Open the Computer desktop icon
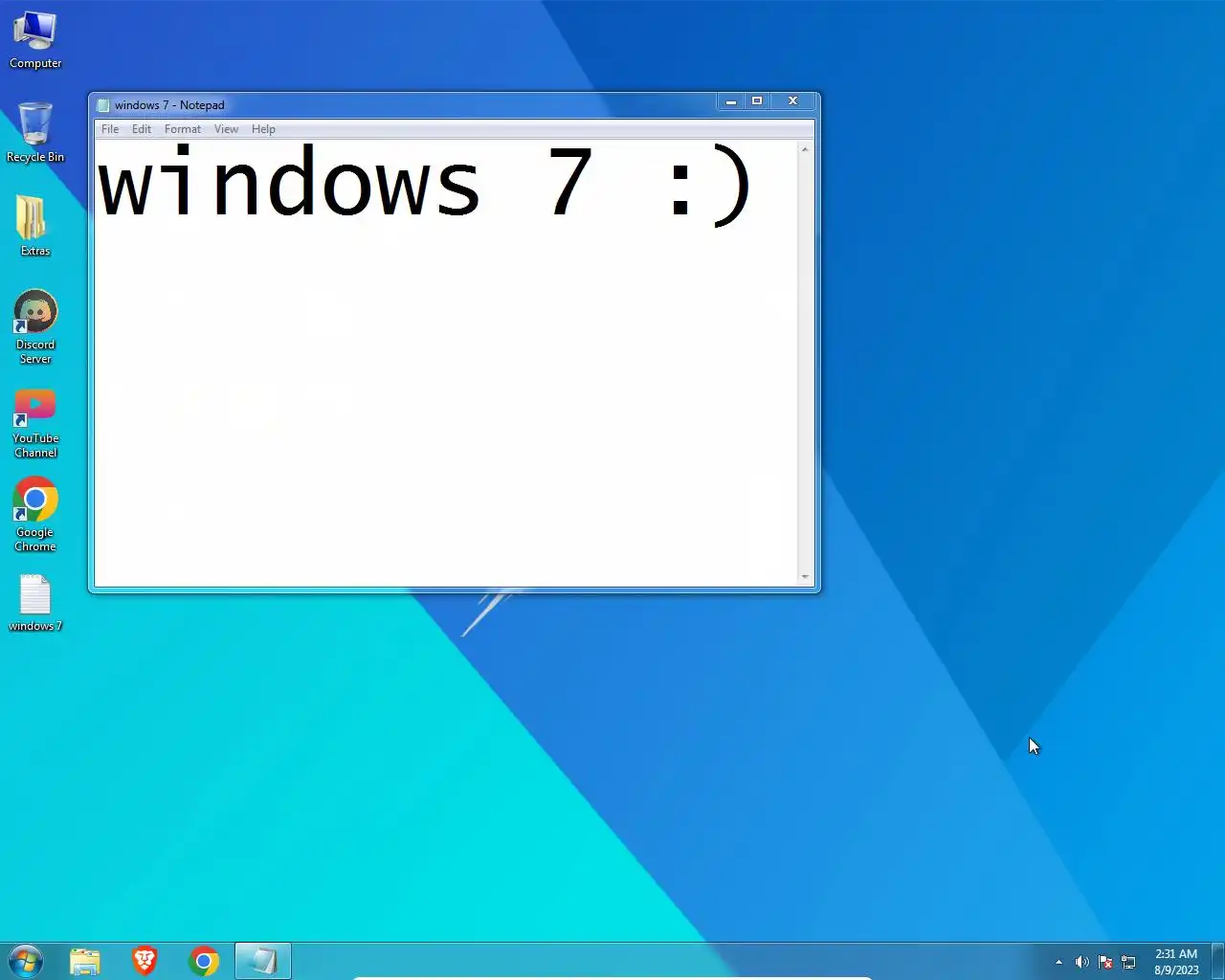The image size is (1225, 980). click(35, 40)
